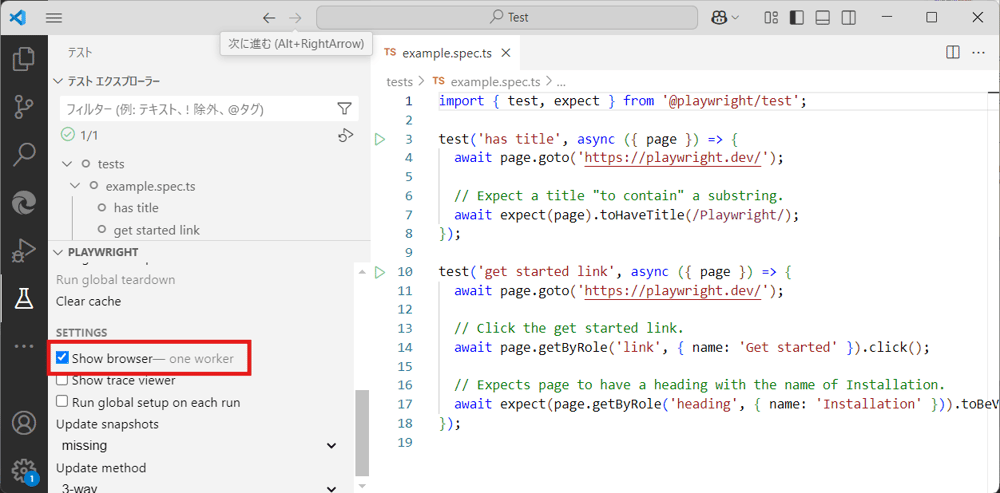This screenshot has width=1000, height=493.
Task: Place cursor on line number 7
Action: click(x=408, y=215)
